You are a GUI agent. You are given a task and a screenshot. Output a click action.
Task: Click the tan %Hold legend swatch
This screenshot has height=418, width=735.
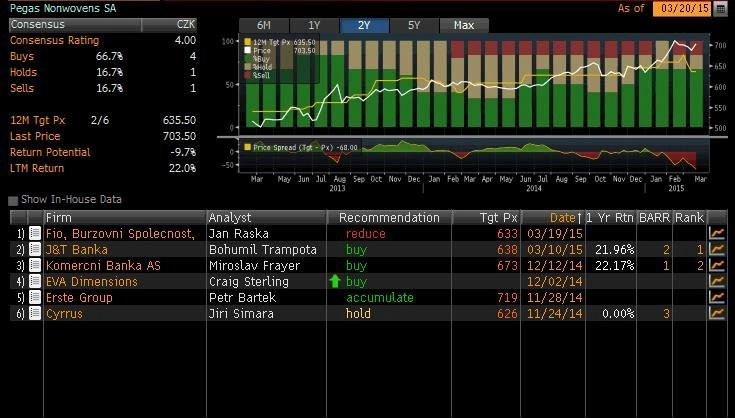(x=248, y=67)
